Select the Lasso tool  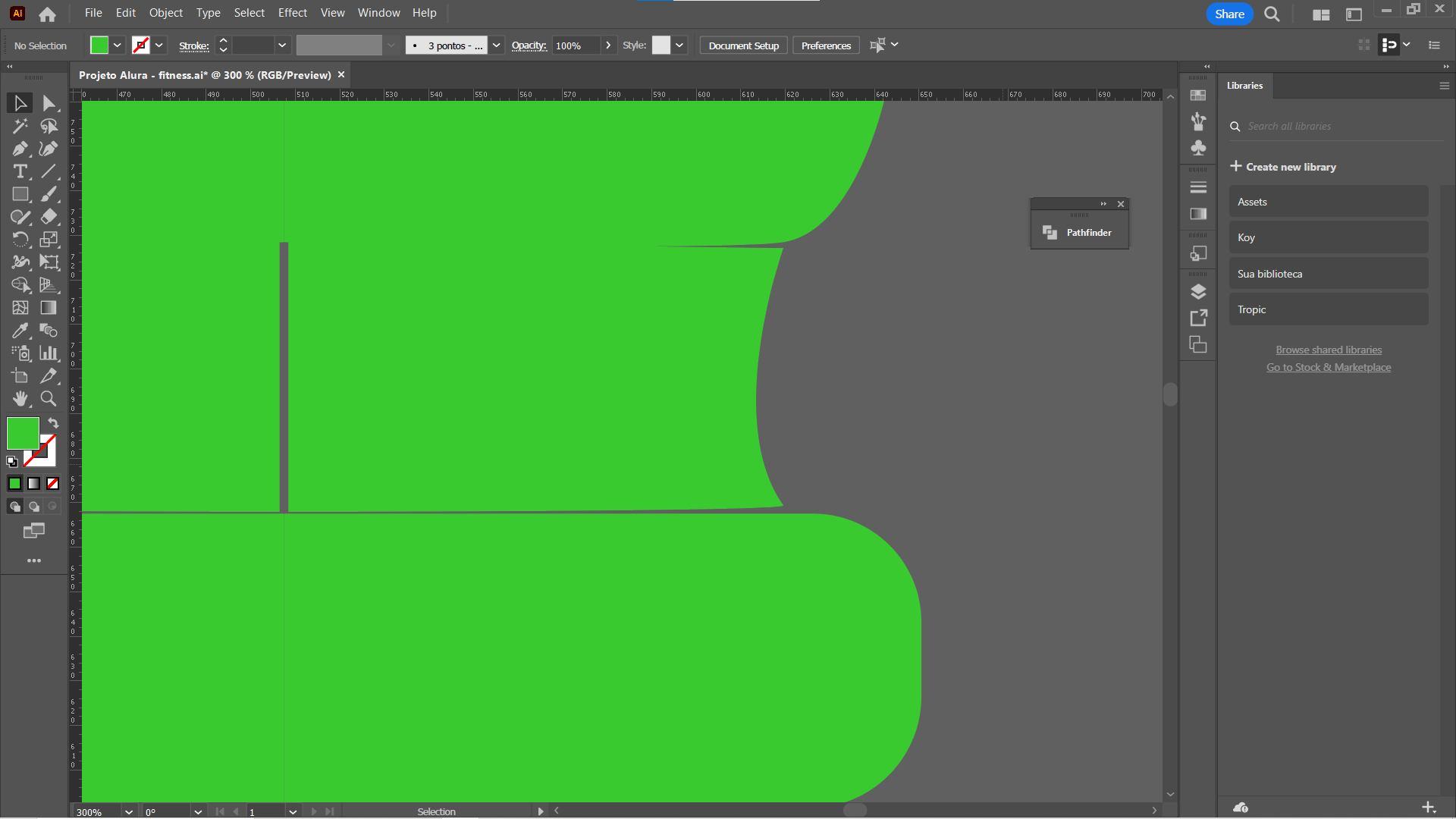click(49, 126)
